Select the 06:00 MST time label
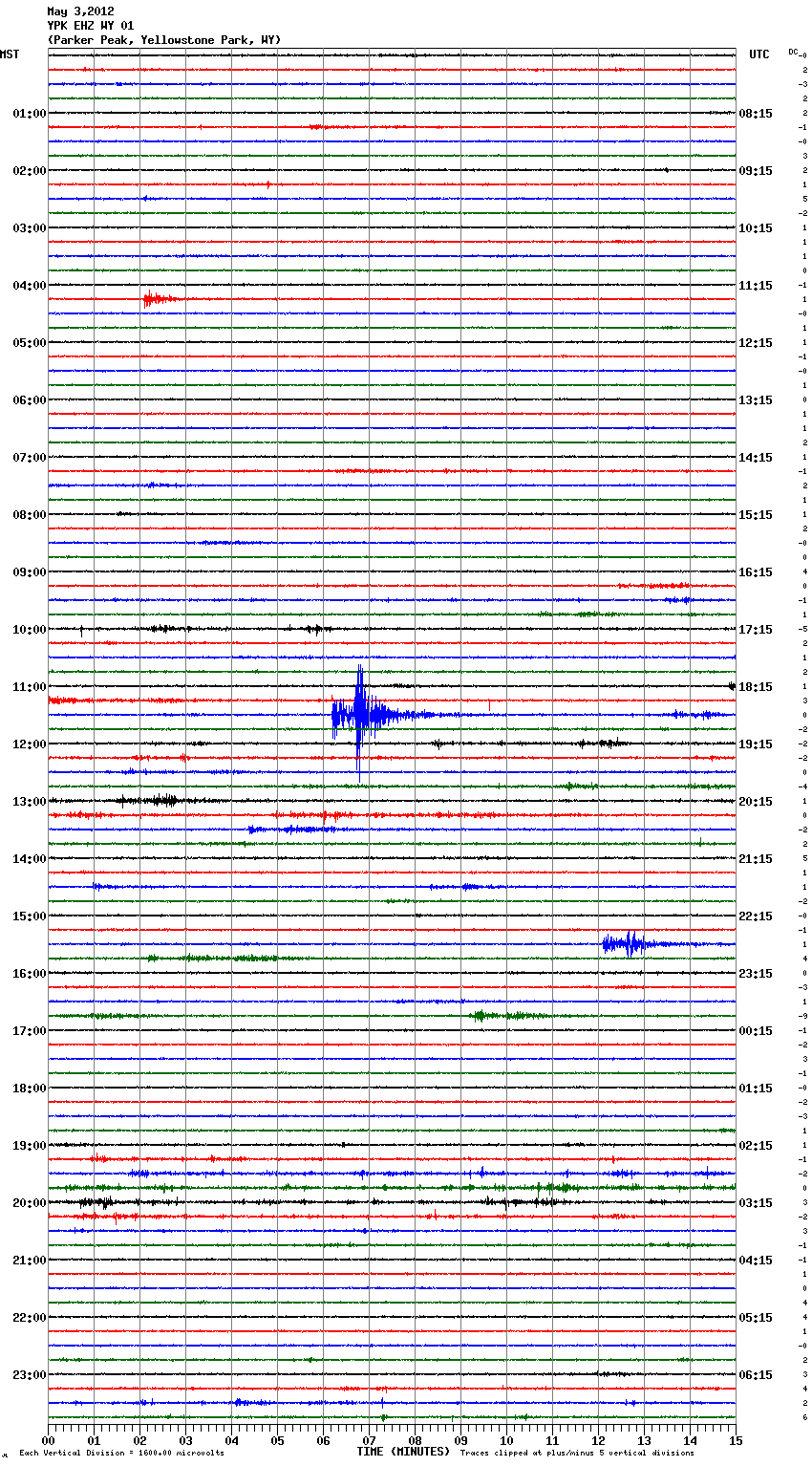The width and height of the screenshot is (812, 1466). 30,399
